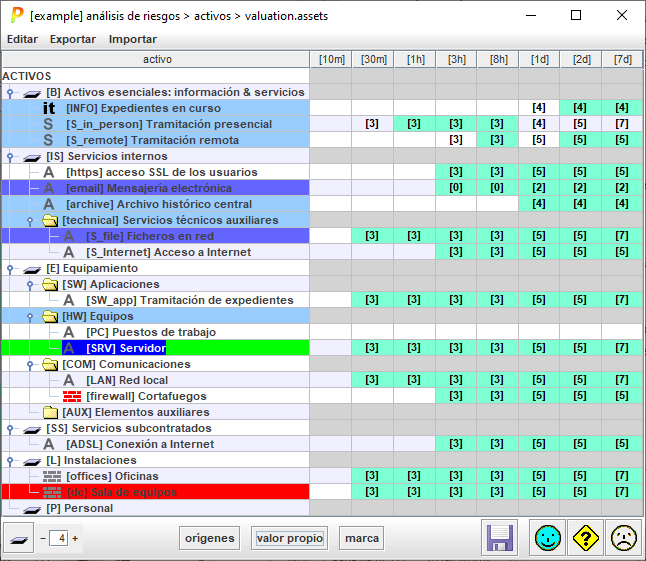Open the Exportar menu
The width and height of the screenshot is (646, 561).
coord(73,39)
